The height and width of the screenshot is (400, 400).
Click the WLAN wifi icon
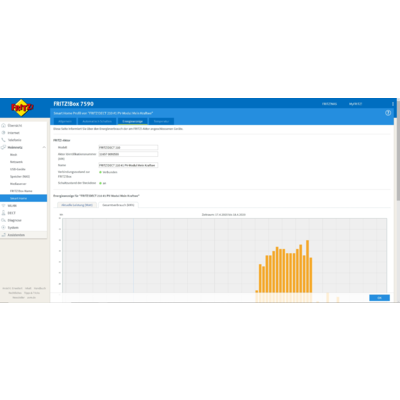pos(4,206)
